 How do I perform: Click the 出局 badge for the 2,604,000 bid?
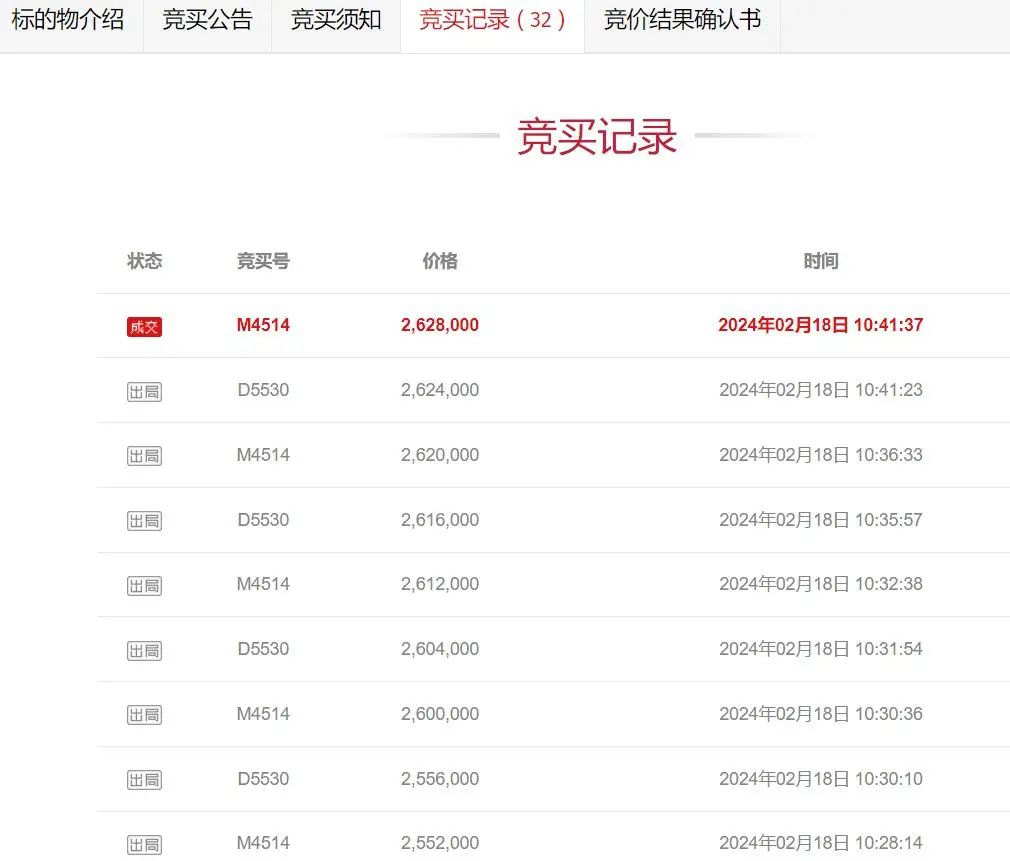pyautogui.click(x=144, y=650)
